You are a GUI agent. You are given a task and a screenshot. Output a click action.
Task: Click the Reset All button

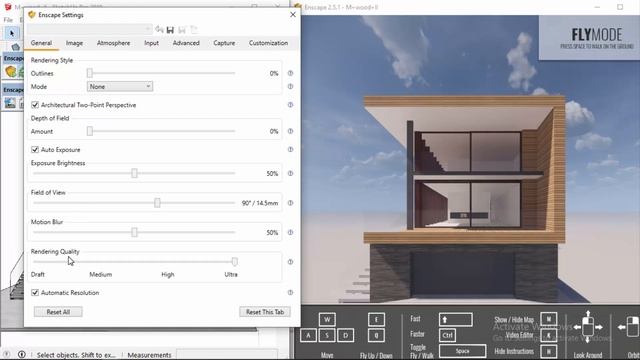tap(58, 312)
